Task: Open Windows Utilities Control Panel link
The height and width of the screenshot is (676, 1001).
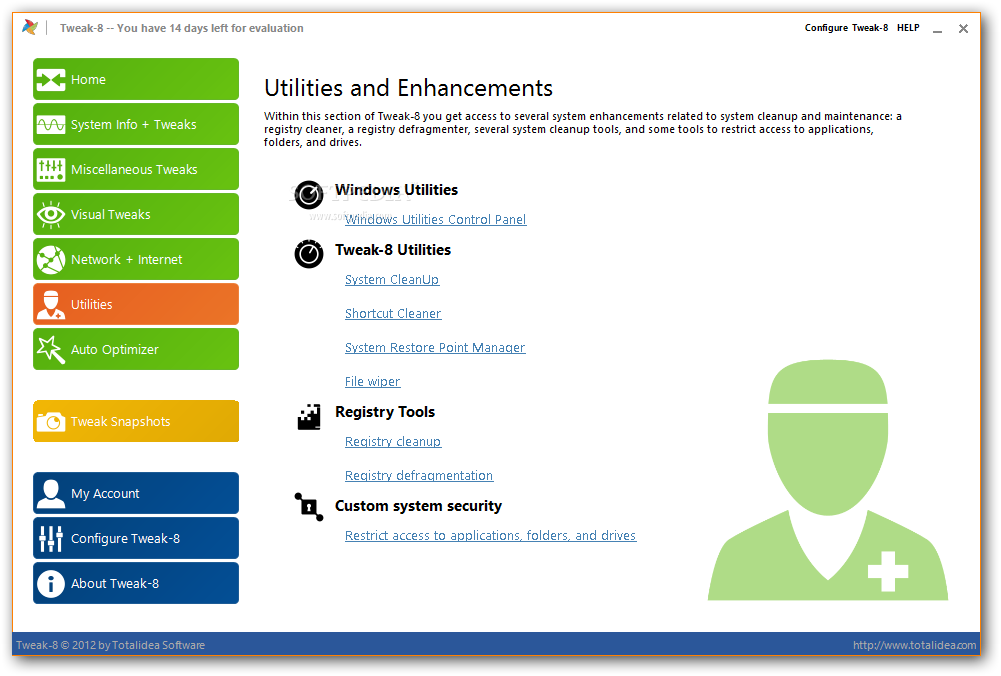Action: tap(435, 220)
